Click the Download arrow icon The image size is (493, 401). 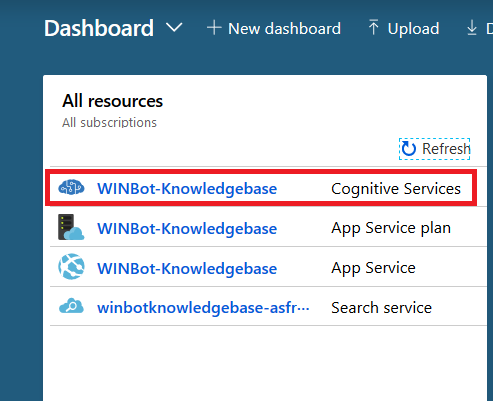pos(472,28)
